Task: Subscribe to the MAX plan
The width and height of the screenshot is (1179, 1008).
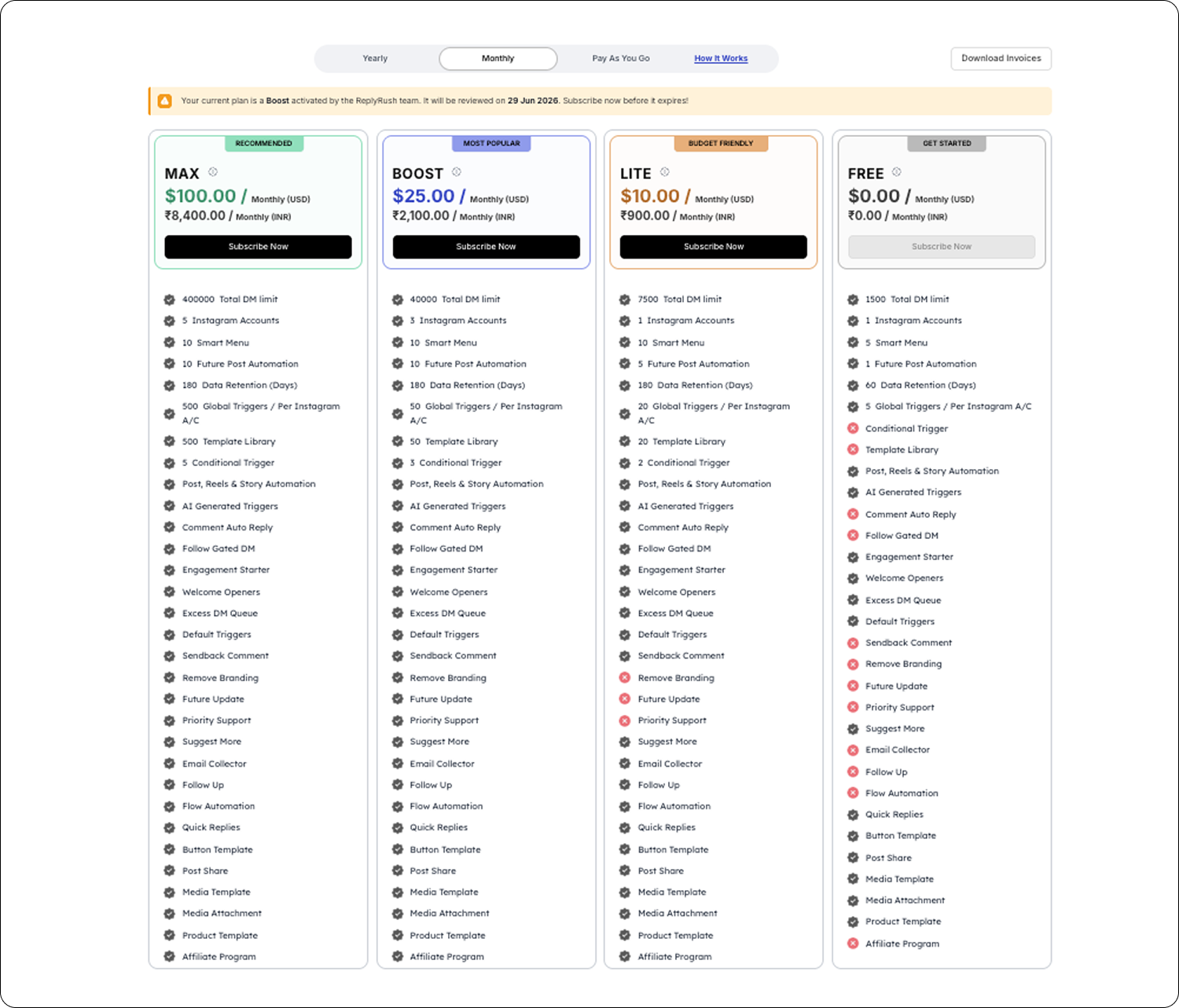Action: [x=258, y=247]
